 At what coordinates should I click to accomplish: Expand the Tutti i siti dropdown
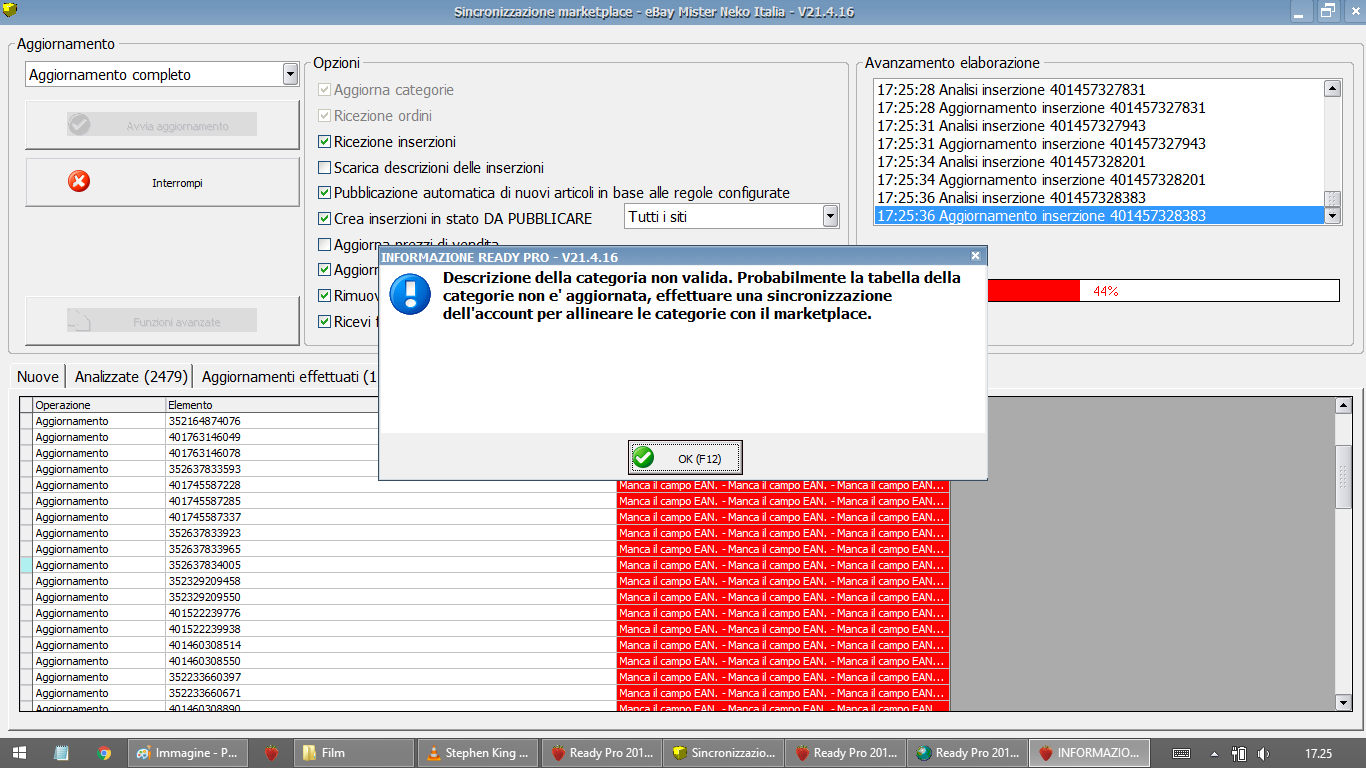[830, 216]
